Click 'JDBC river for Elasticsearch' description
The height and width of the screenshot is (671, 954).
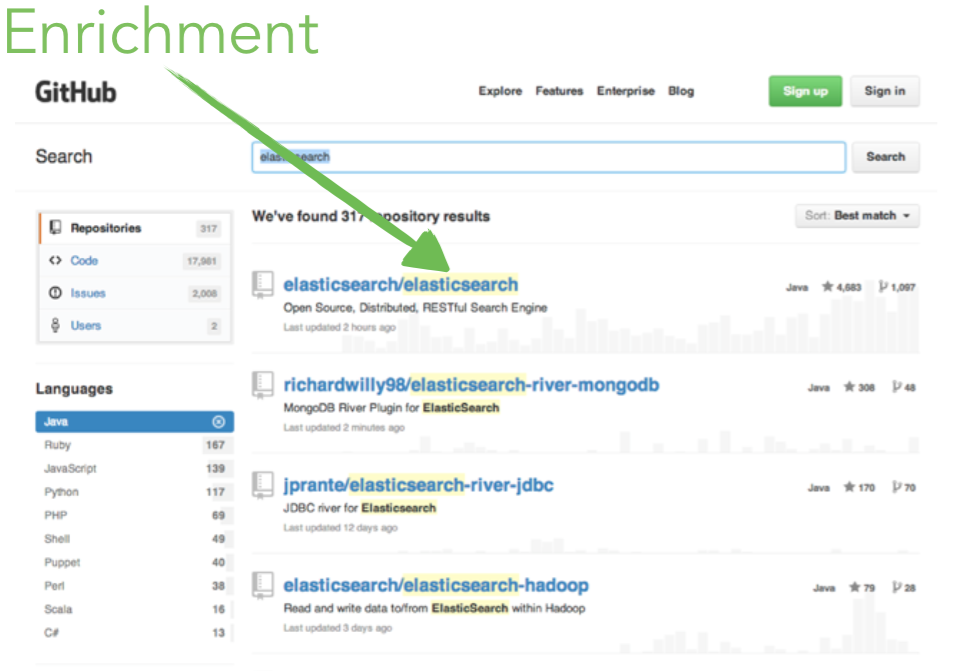click(360, 508)
